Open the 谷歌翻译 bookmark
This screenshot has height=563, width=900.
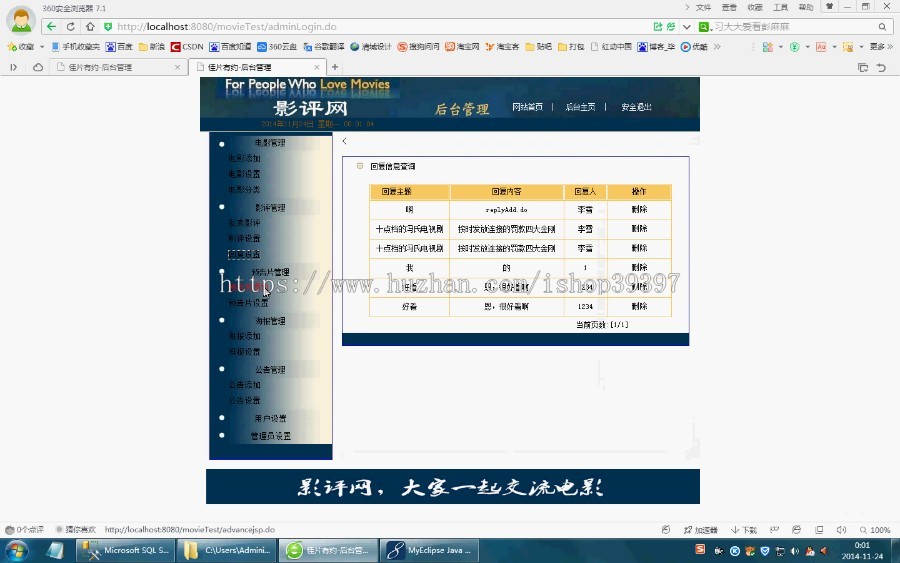click(x=324, y=46)
